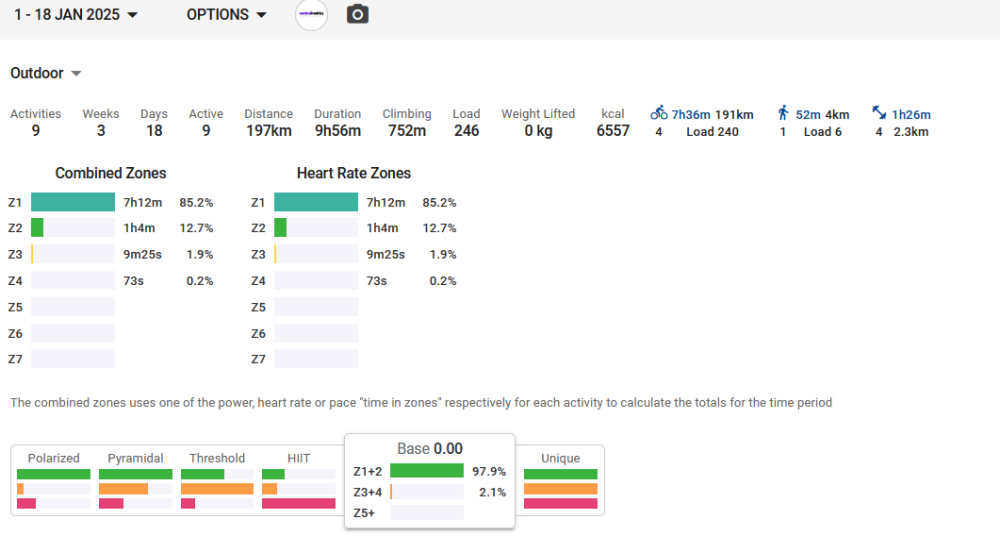Open the 1 - 18 JAN 2025 date range dropdown
Viewport: 1000px width, 553px height.
click(x=76, y=15)
